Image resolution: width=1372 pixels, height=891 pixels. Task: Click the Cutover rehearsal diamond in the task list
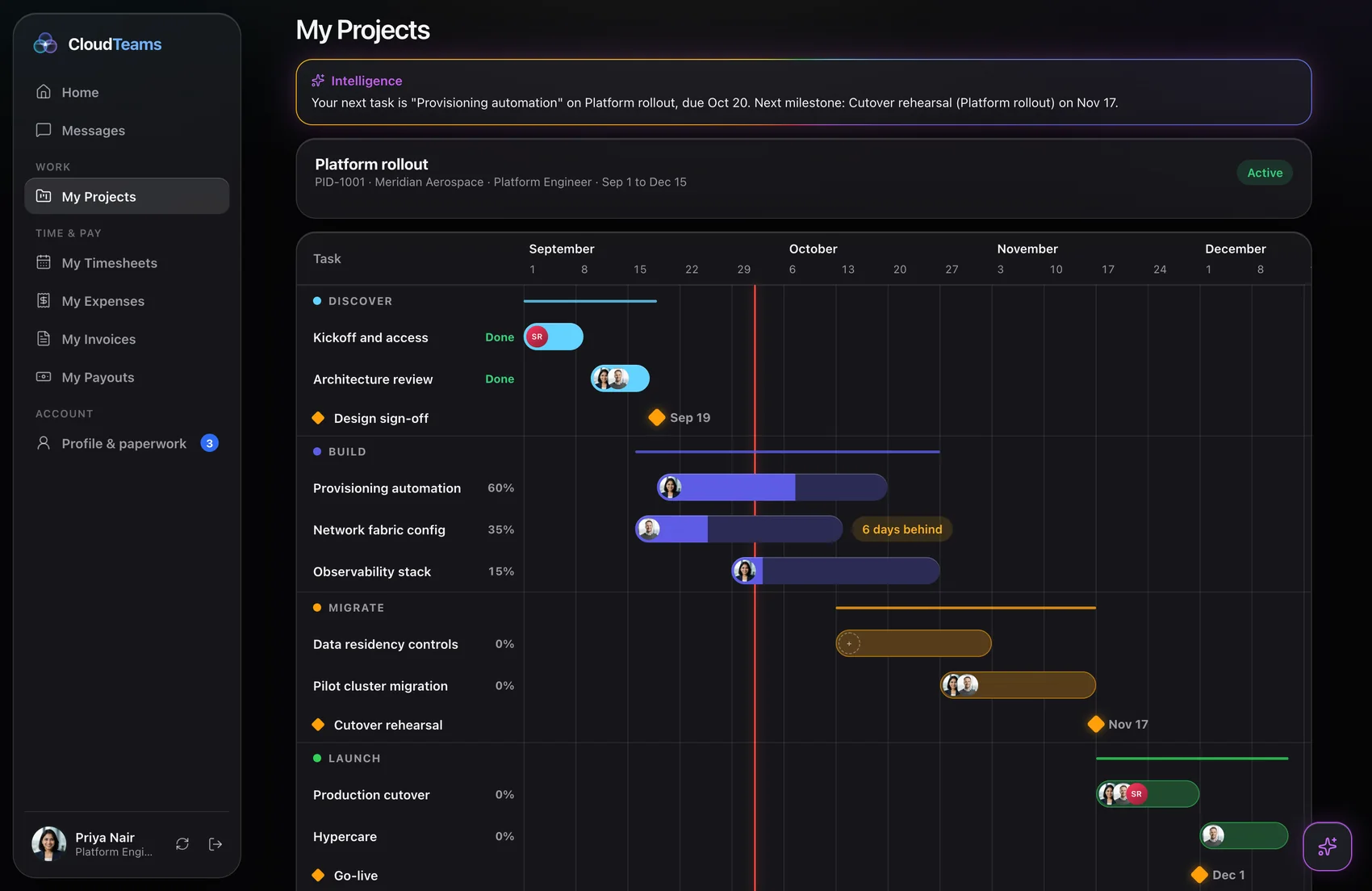tap(318, 725)
